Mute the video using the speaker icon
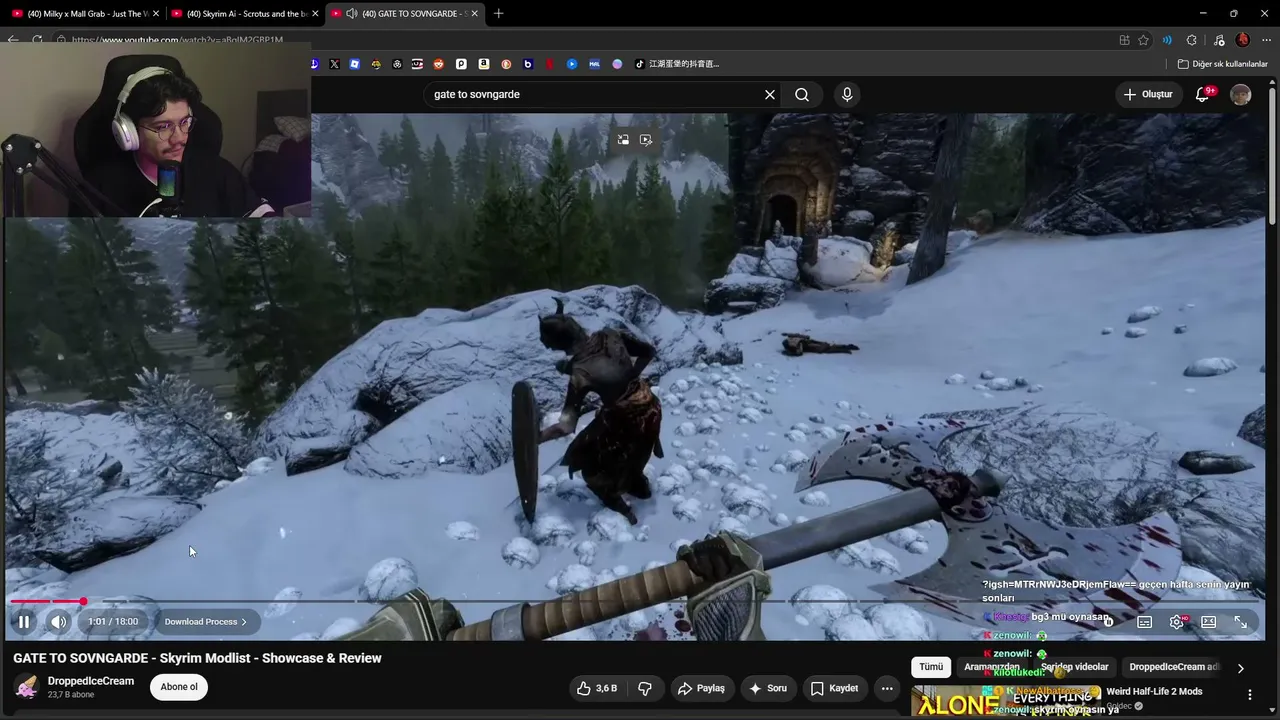 [59, 622]
